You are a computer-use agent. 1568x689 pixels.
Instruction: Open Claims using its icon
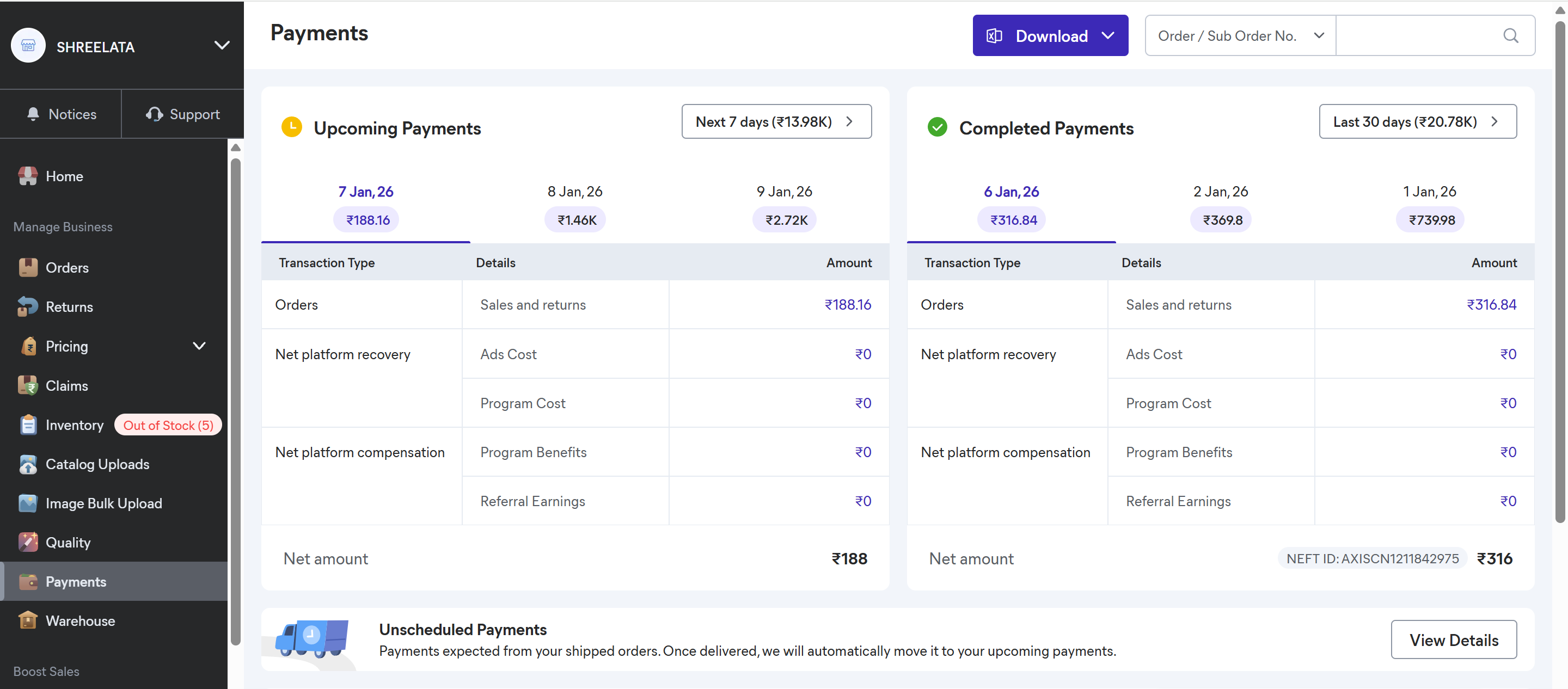(x=27, y=385)
